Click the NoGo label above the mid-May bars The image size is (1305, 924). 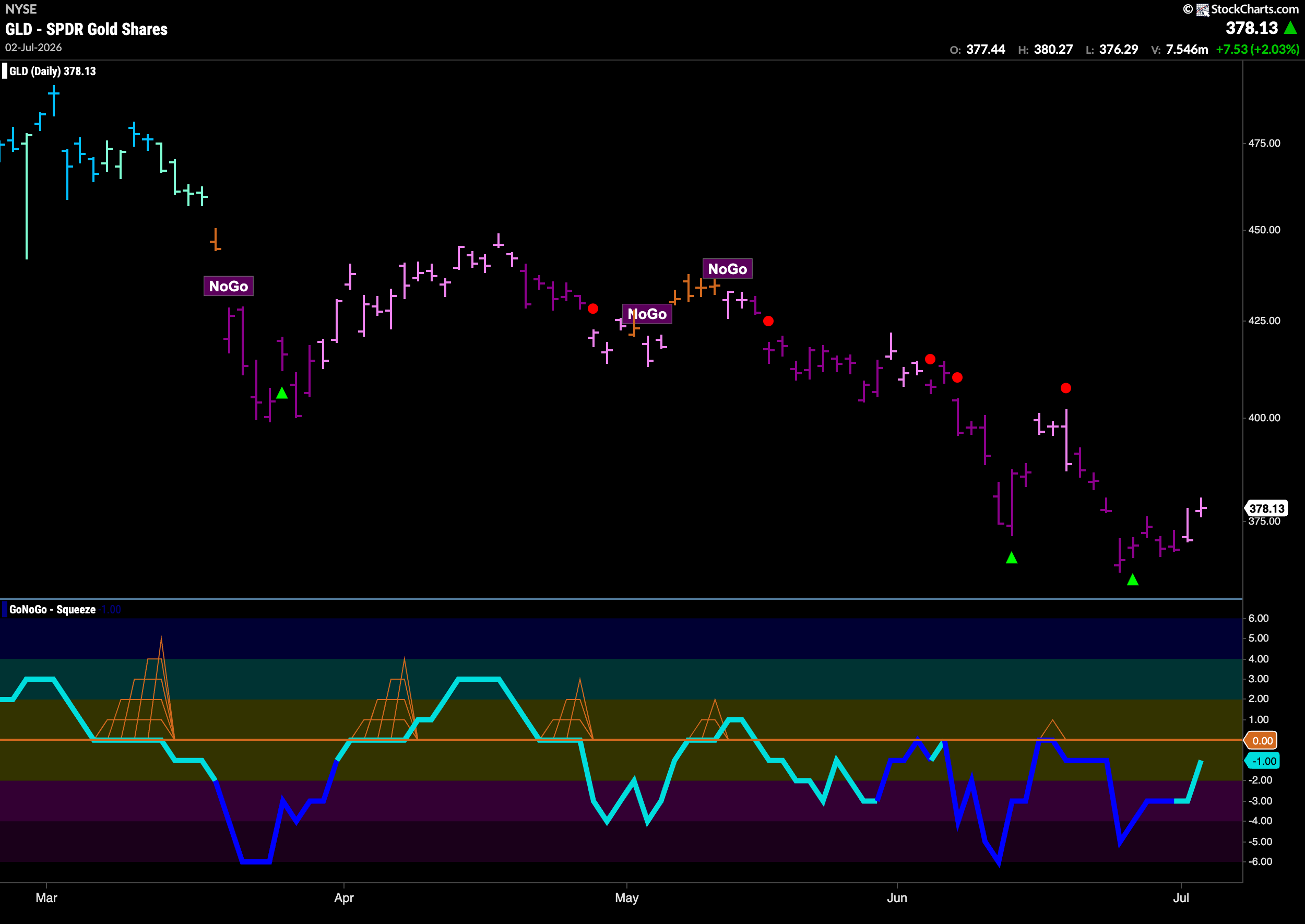[728, 268]
